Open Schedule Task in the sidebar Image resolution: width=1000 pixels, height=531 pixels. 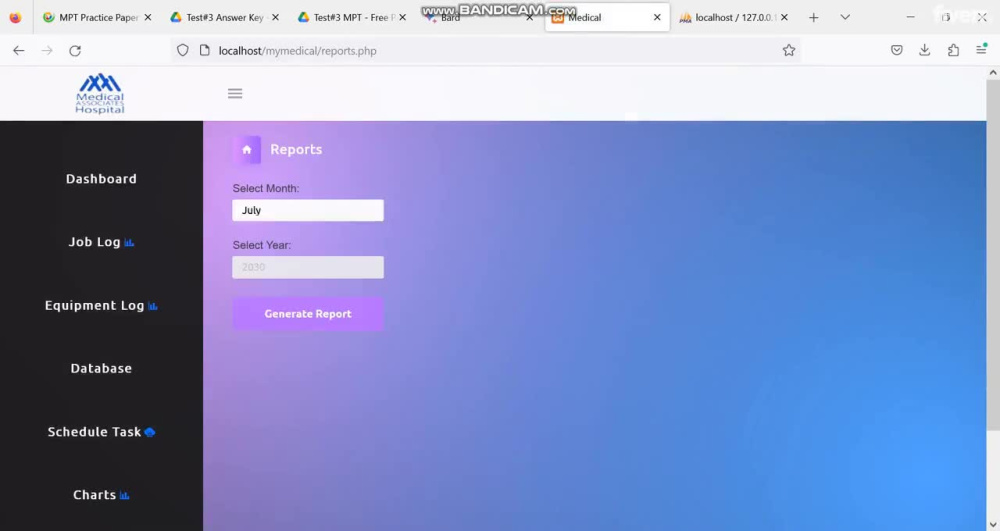(101, 432)
